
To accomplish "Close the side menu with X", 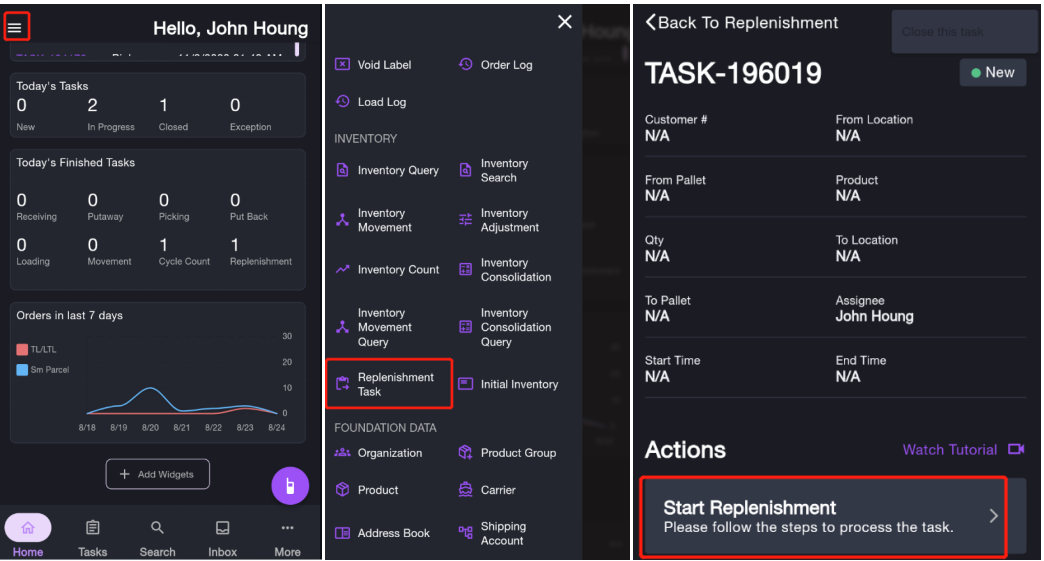I will pyautogui.click(x=565, y=22).
